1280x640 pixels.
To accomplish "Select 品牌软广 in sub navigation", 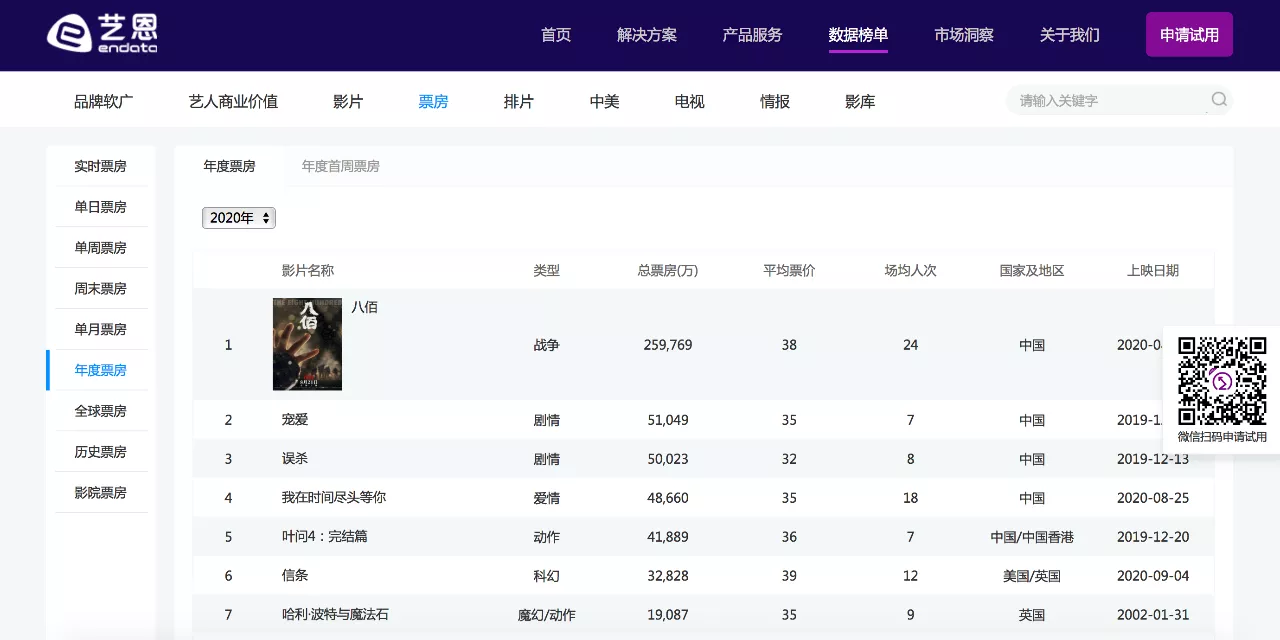I will coord(103,101).
